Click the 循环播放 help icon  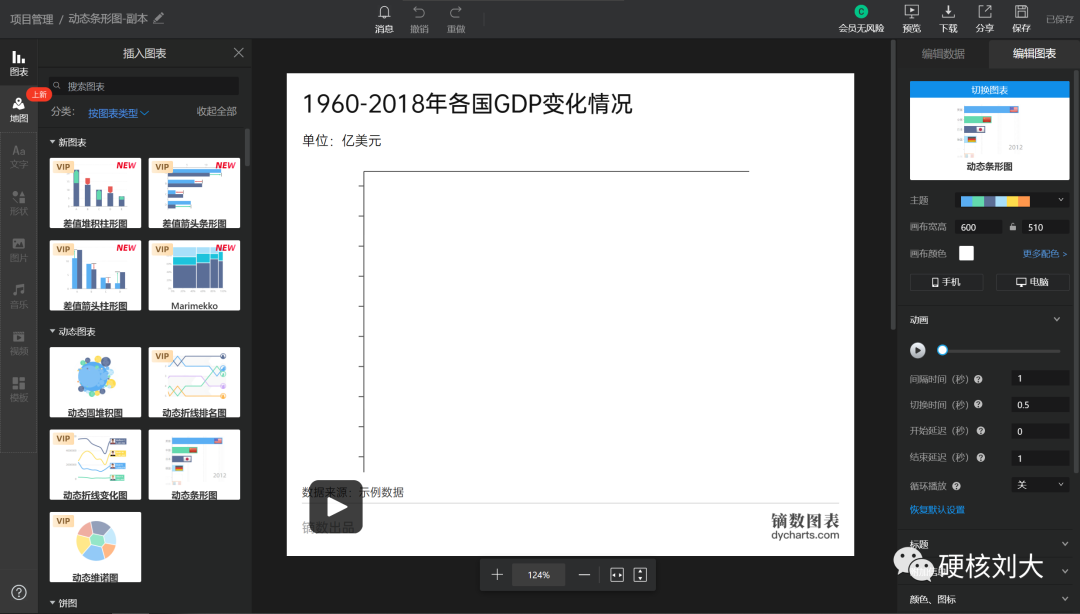pyautogui.click(x=956, y=486)
